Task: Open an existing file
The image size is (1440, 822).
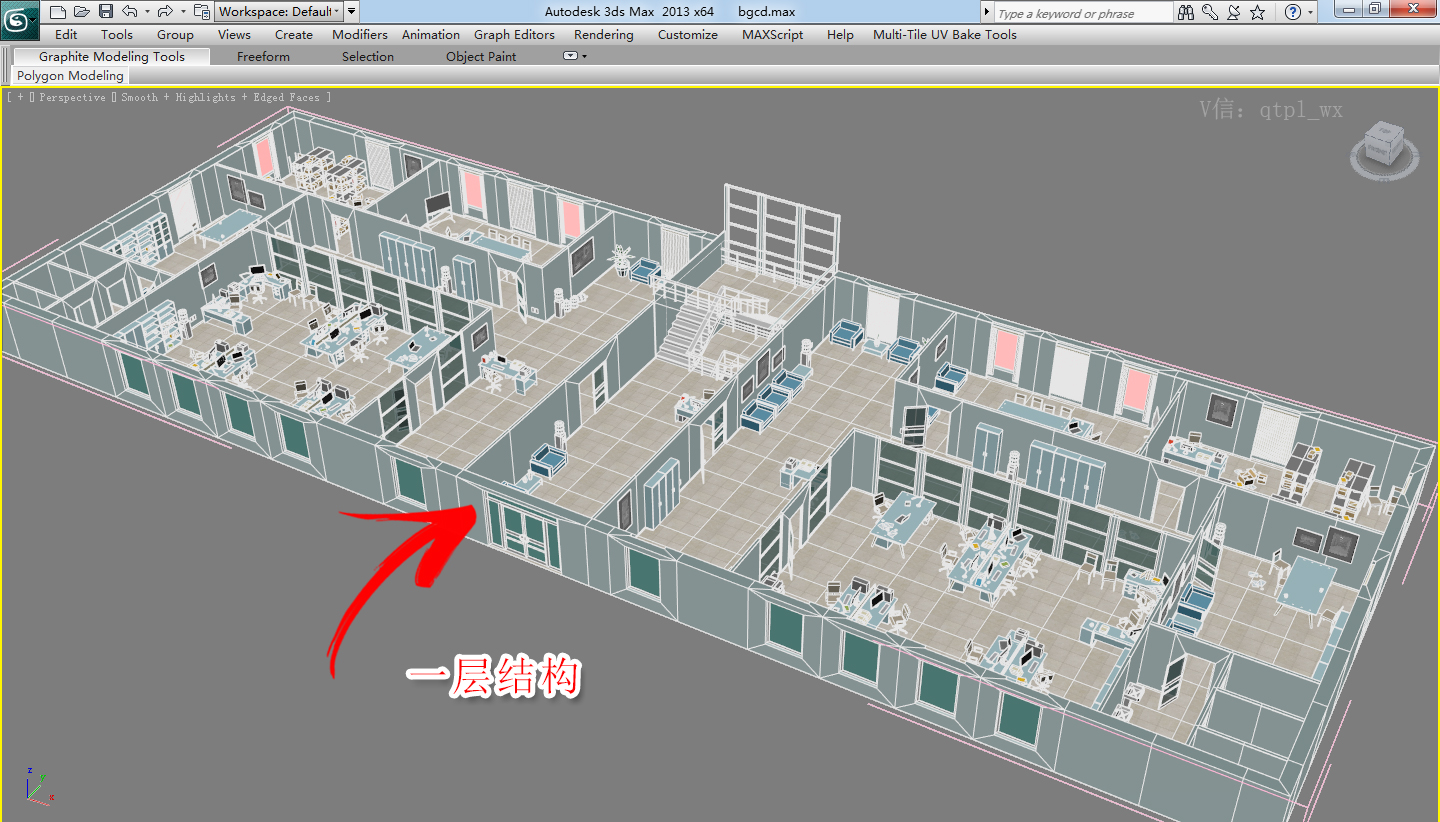Action: (x=82, y=12)
